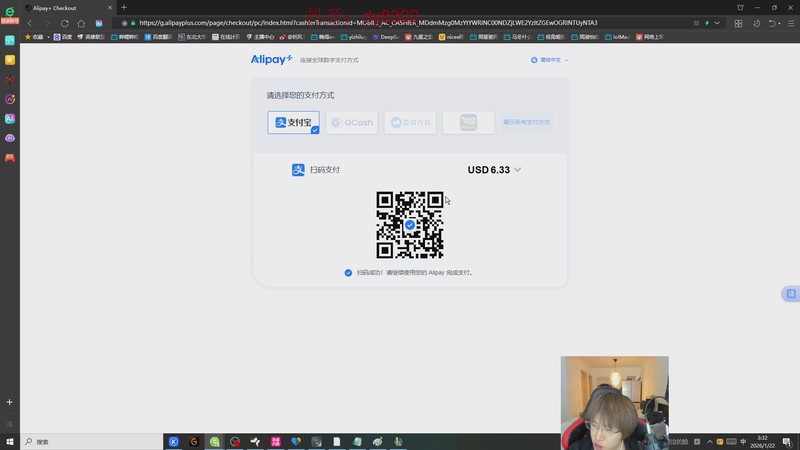800x450 pixels.
Task: Click the QR code icon in address bar
Action: coord(696,23)
